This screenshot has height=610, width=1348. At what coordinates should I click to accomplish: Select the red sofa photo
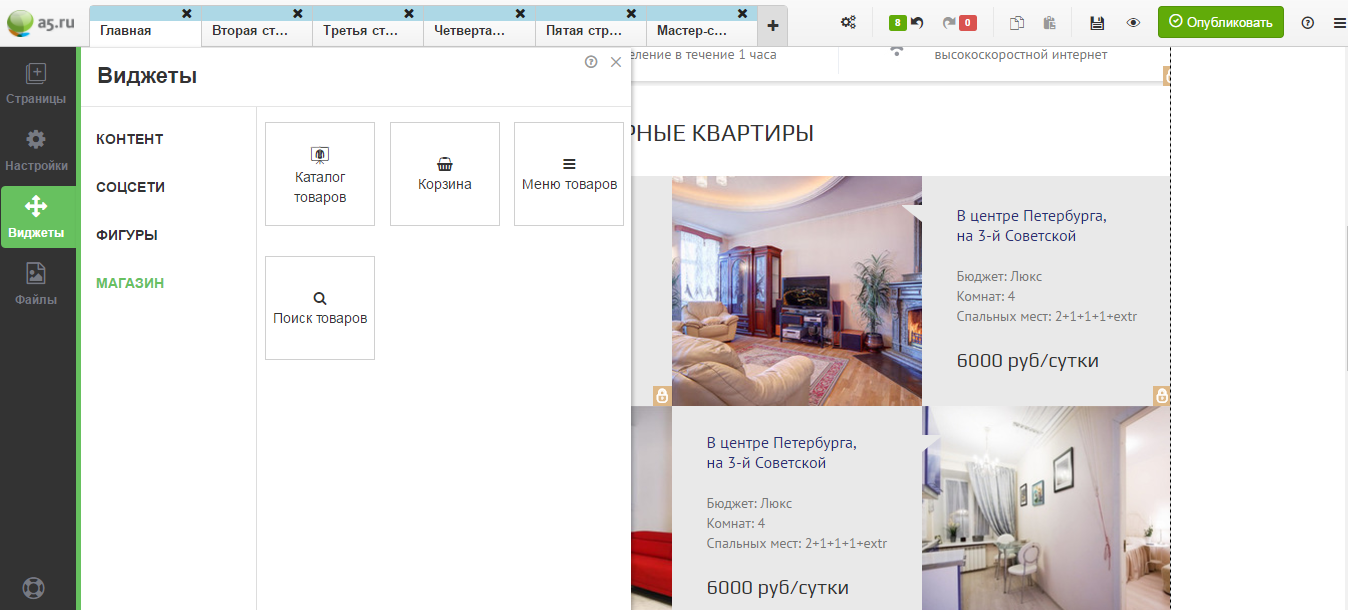(x=651, y=508)
